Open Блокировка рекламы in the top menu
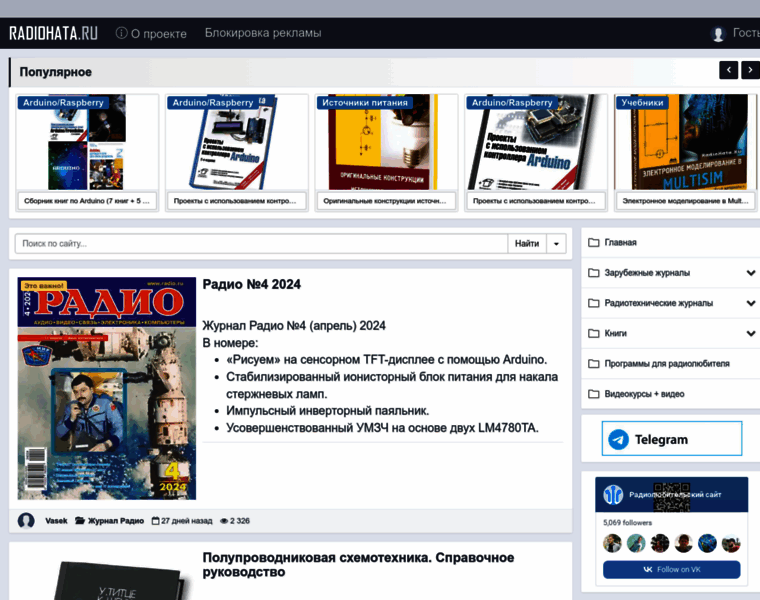This screenshot has width=760, height=600. (x=263, y=32)
